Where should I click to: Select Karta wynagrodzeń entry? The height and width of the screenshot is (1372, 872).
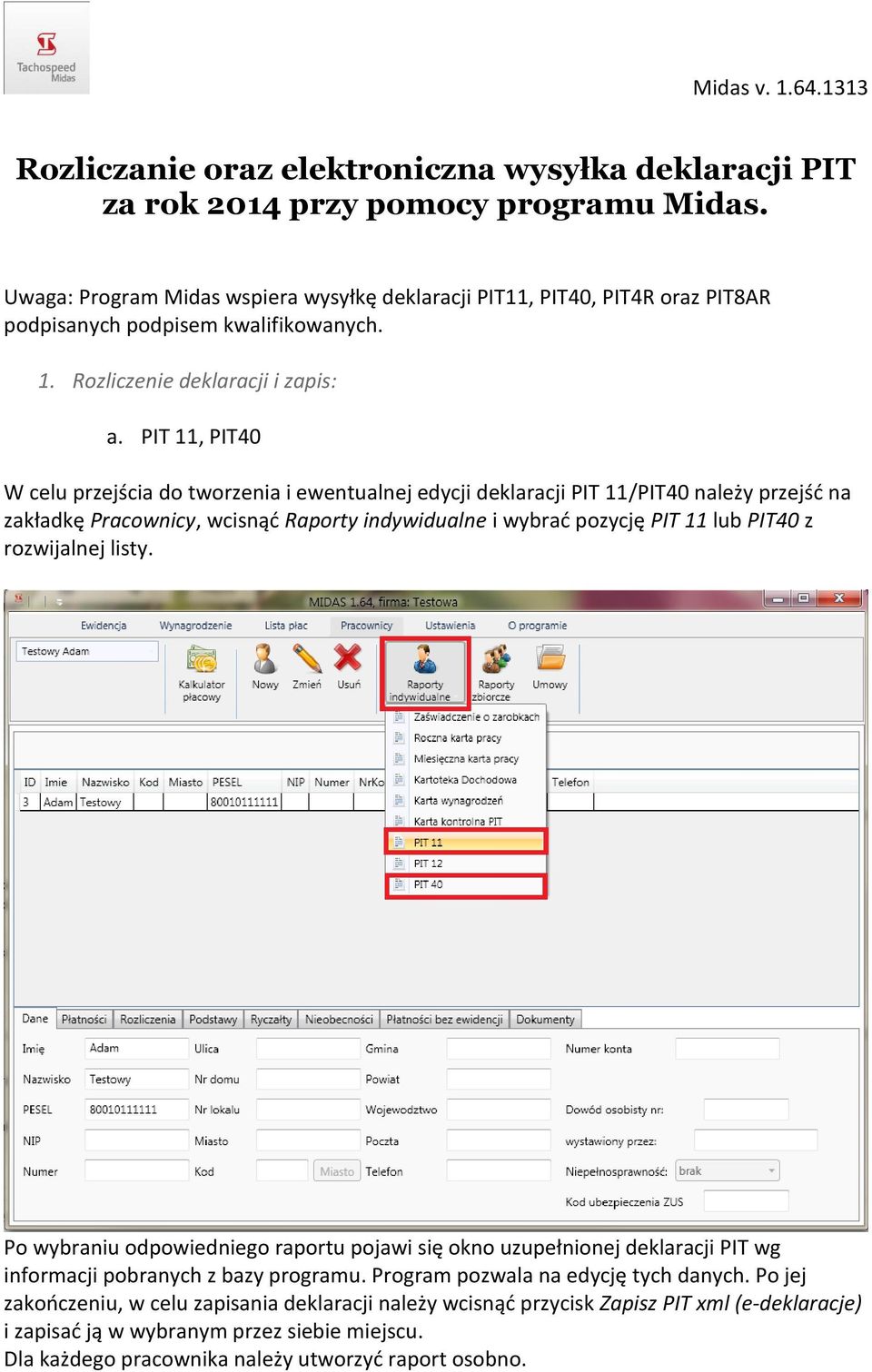(x=467, y=801)
